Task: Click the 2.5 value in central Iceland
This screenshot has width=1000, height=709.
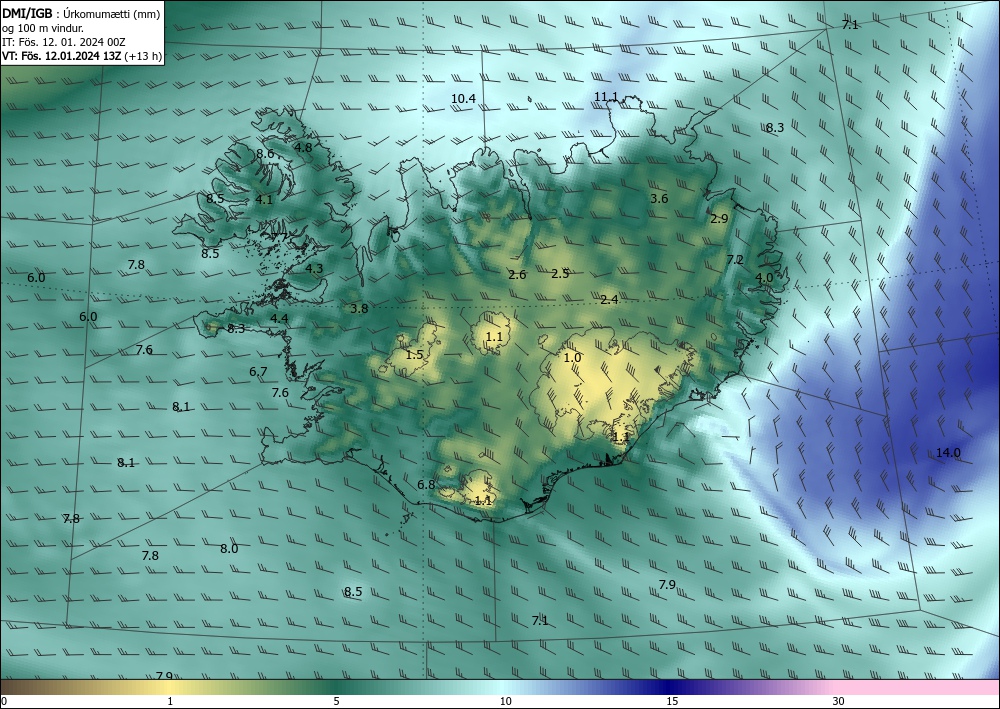Action: click(x=560, y=274)
